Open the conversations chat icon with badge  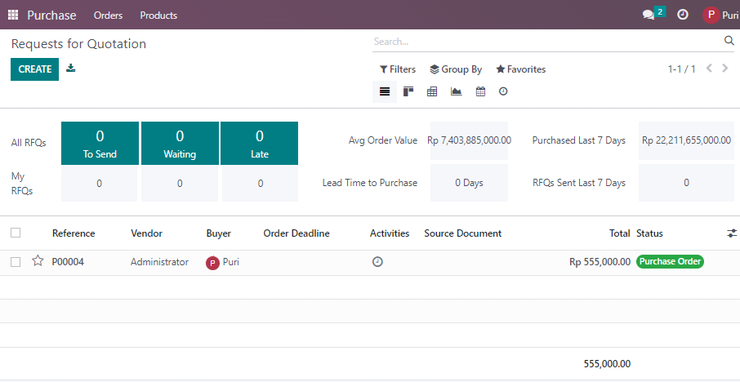tap(653, 14)
